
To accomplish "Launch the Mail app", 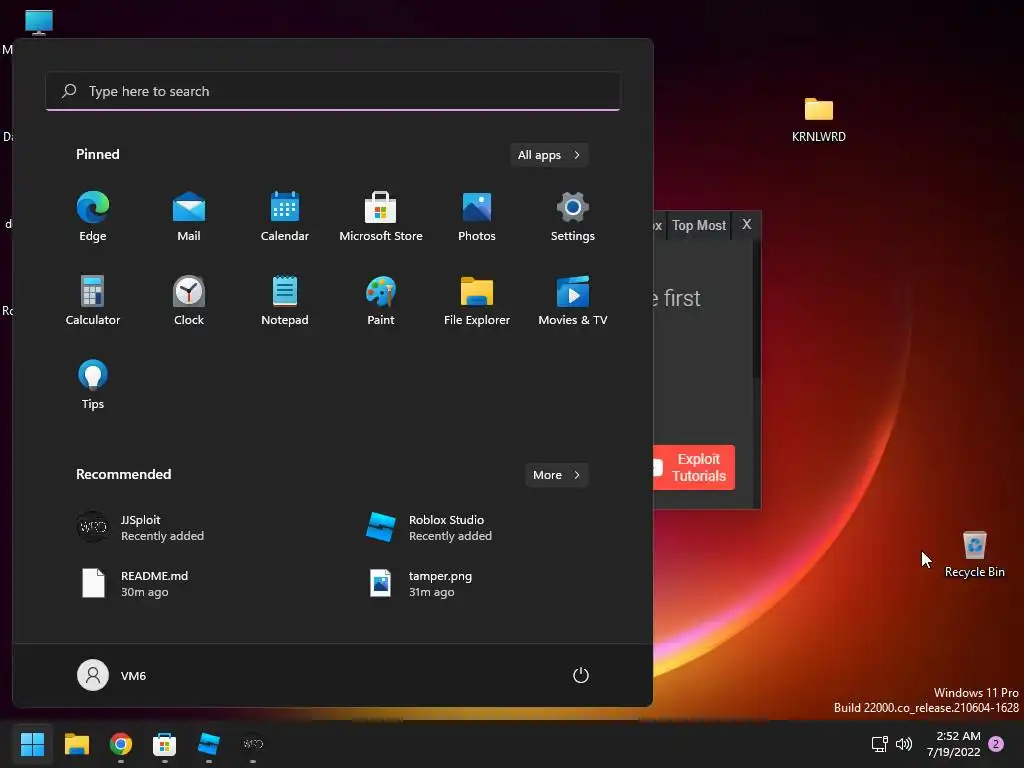I will tap(189, 217).
